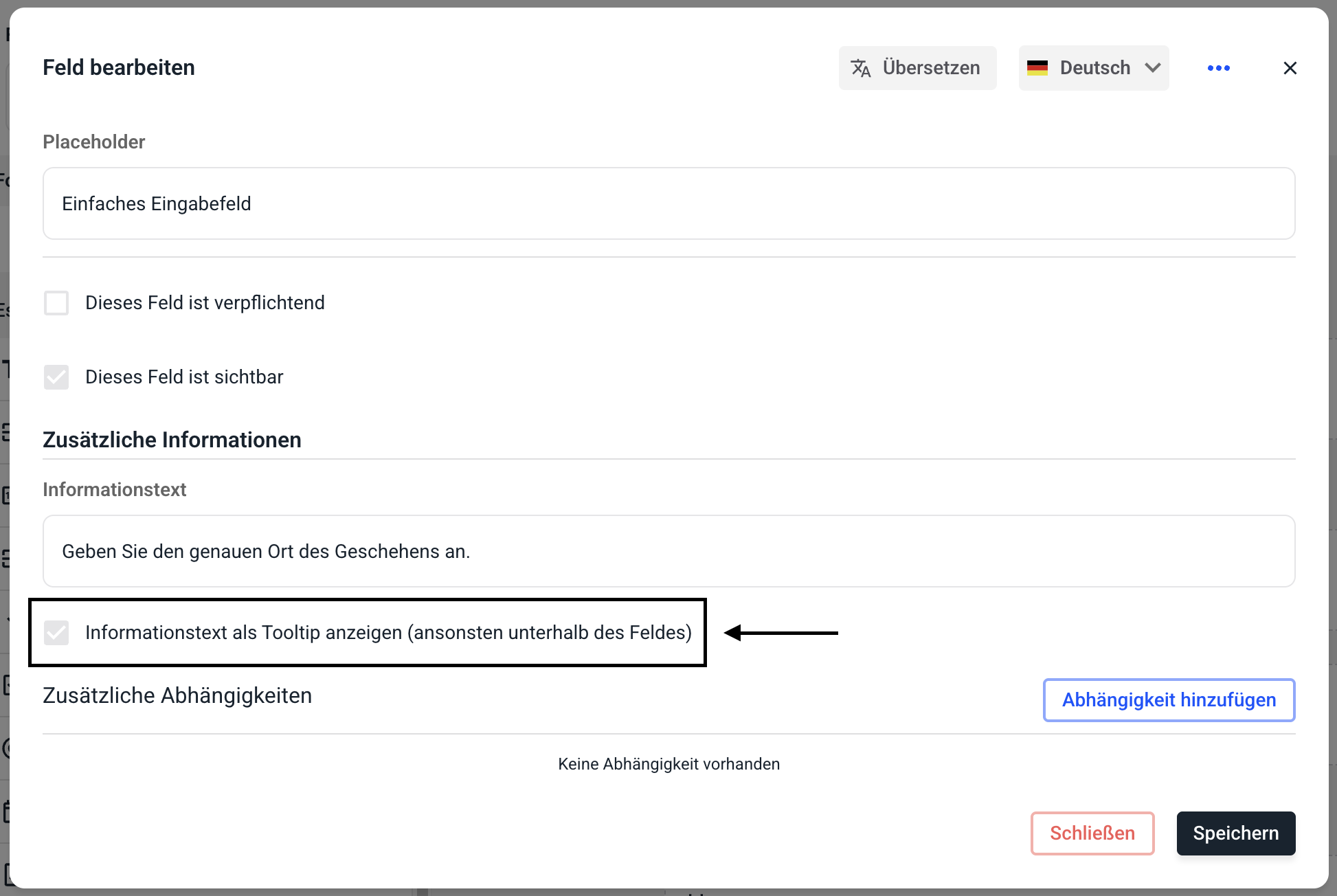Viewport: 1337px width, 896px height.
Task: Click into the Informationstext input field
Action: tap(668, 552)
